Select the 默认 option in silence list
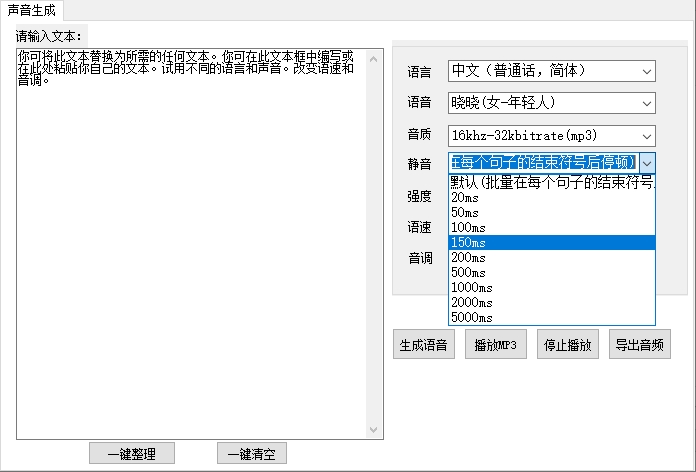Image resolution: width=696 pixels, height=472 pixels. pyautogui.click(x=551, y=183)
